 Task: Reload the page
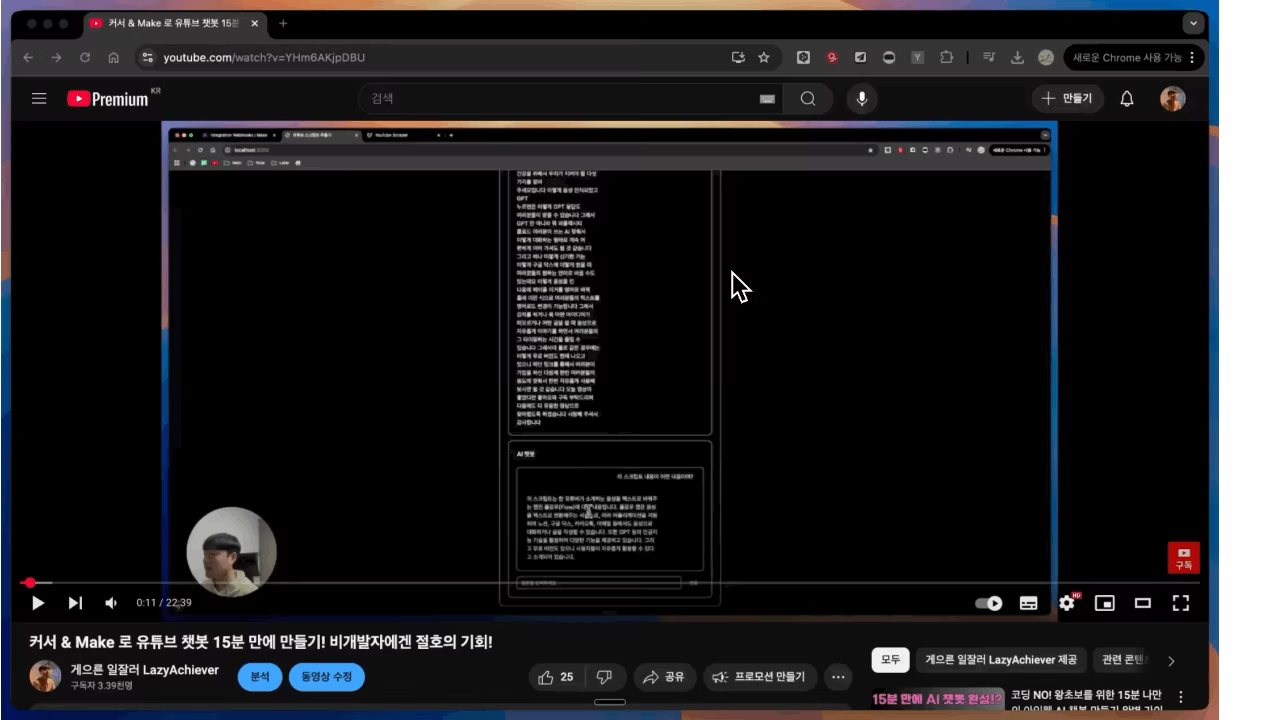85,57
